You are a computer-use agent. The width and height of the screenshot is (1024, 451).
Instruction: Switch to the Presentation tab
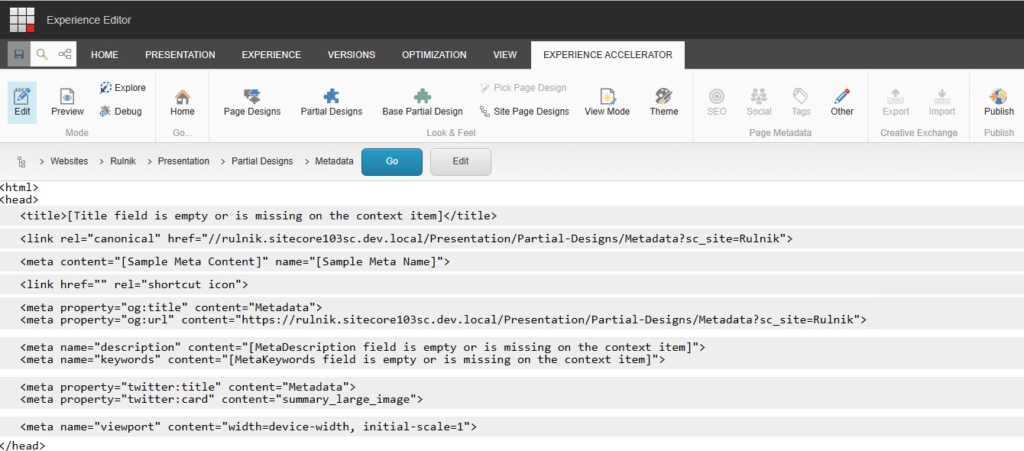point(180,55)
